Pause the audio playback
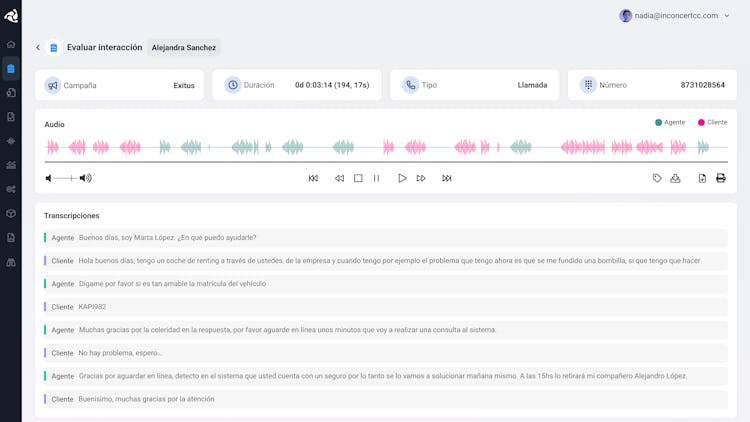 (x=376, y=178)
